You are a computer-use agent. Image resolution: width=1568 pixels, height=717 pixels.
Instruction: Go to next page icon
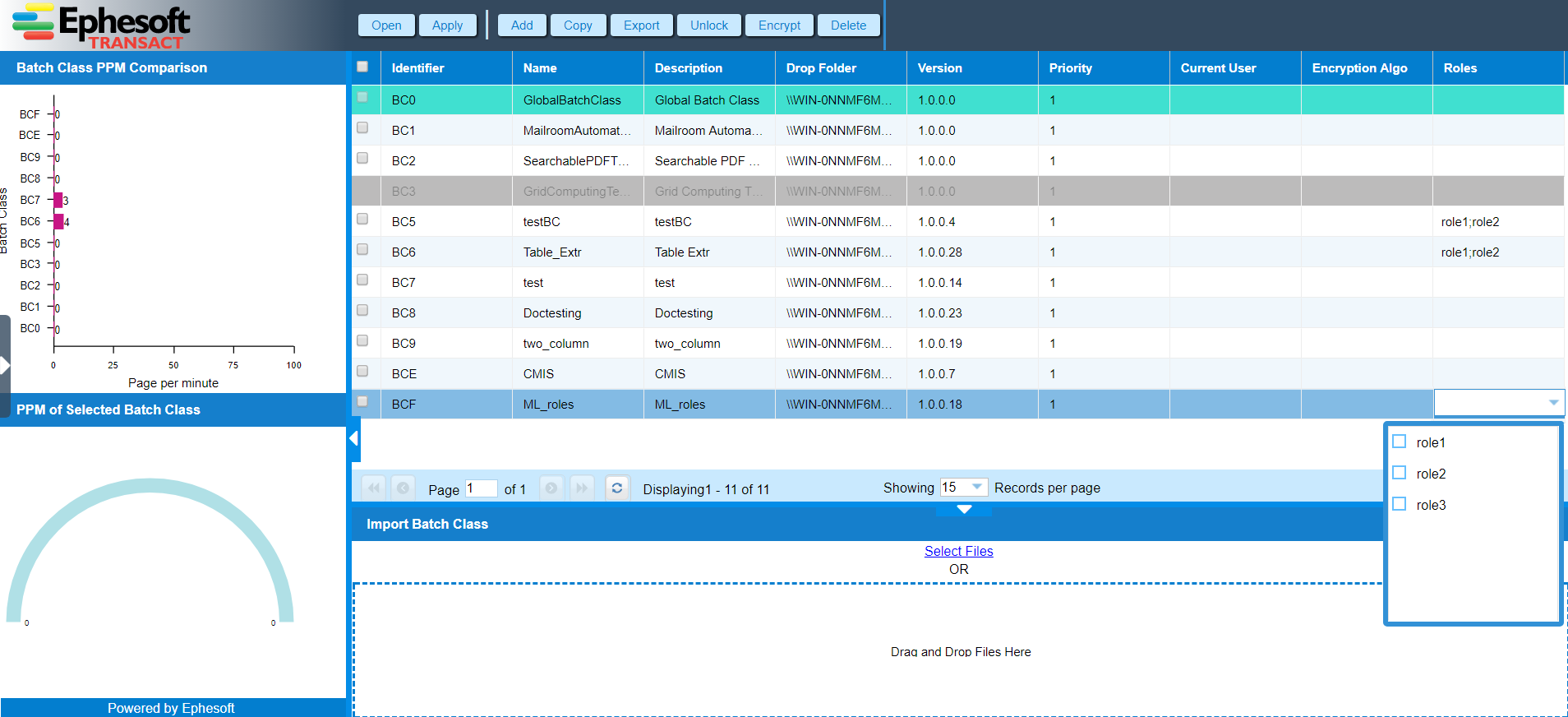551,488
